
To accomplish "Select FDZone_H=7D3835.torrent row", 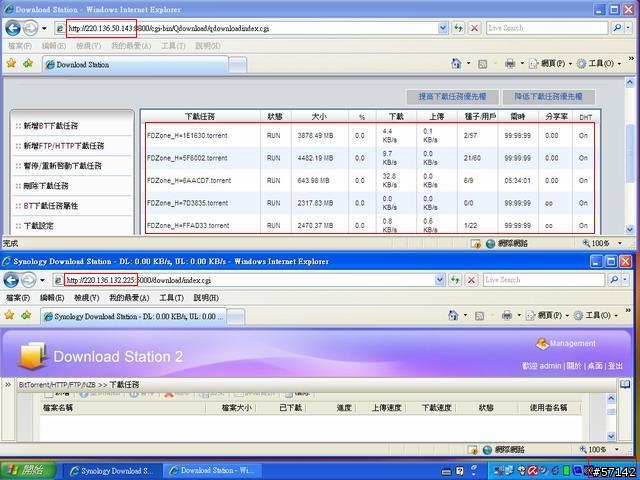I will pyautogui.click(x=370, y=203).
